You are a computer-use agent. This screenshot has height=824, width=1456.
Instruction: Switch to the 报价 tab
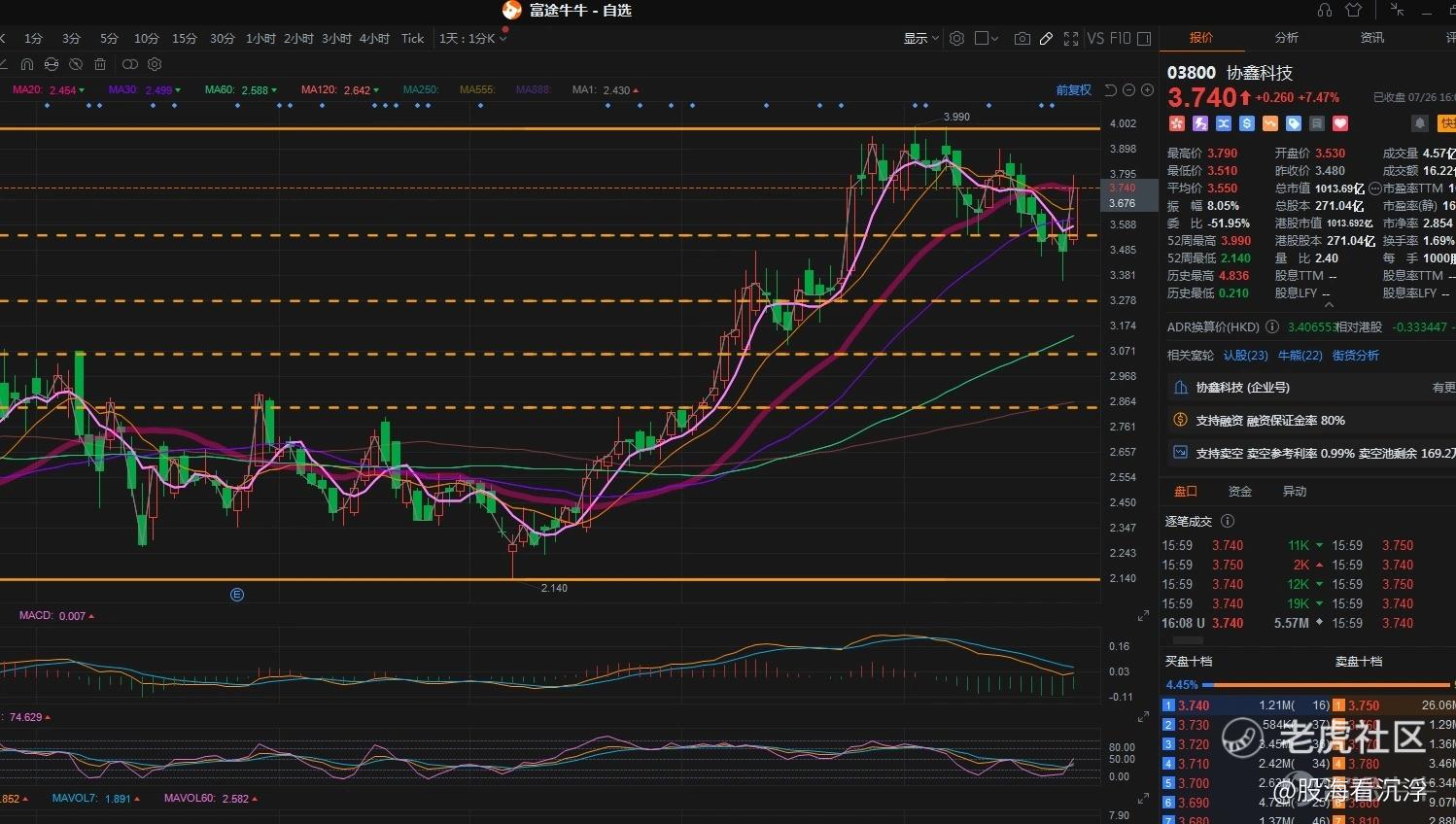[1201, 38]
